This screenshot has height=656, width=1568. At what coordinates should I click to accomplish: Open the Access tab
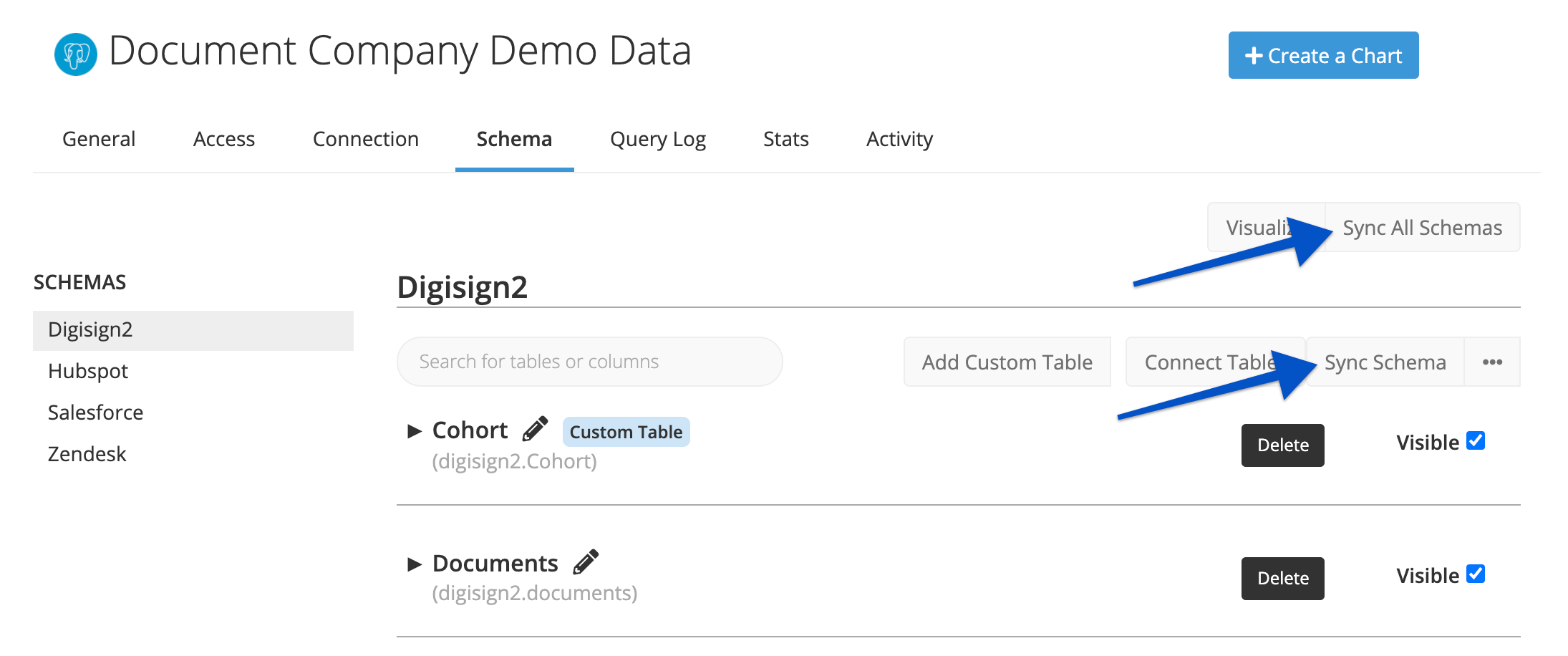click(224, 139)
